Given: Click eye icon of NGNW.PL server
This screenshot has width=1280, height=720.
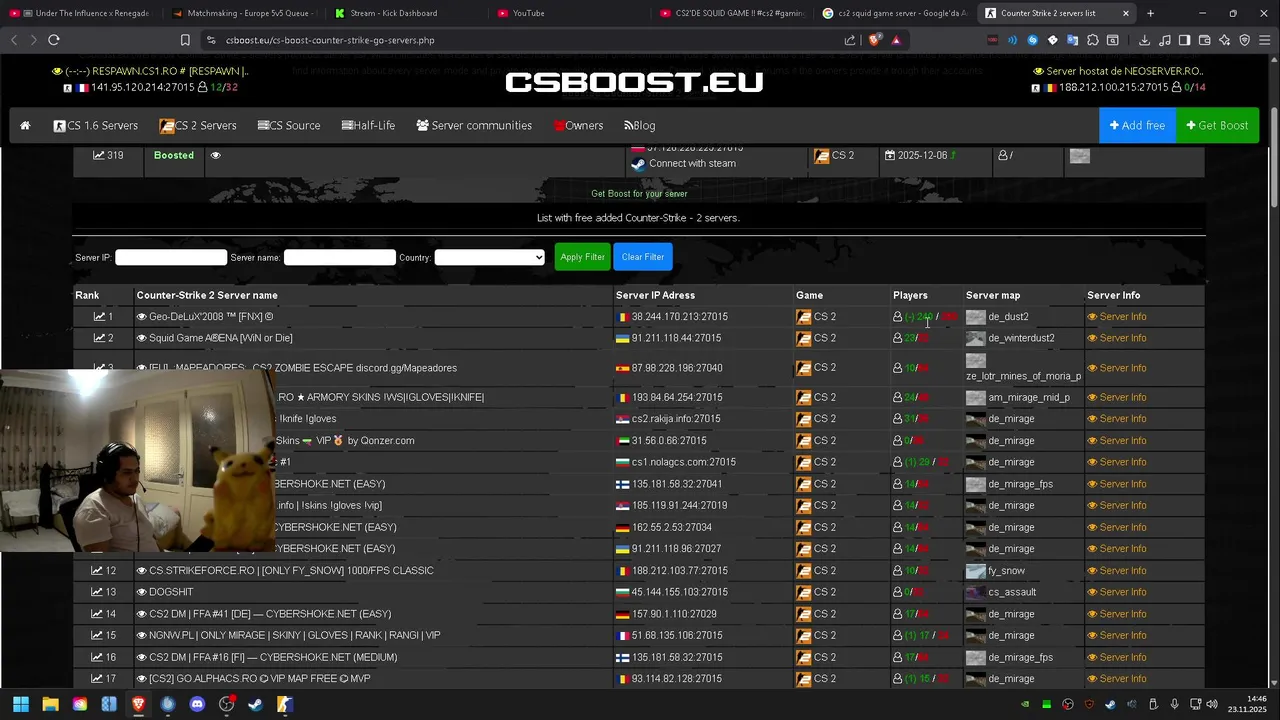Looking at the screenshot, I should point(142,636).
